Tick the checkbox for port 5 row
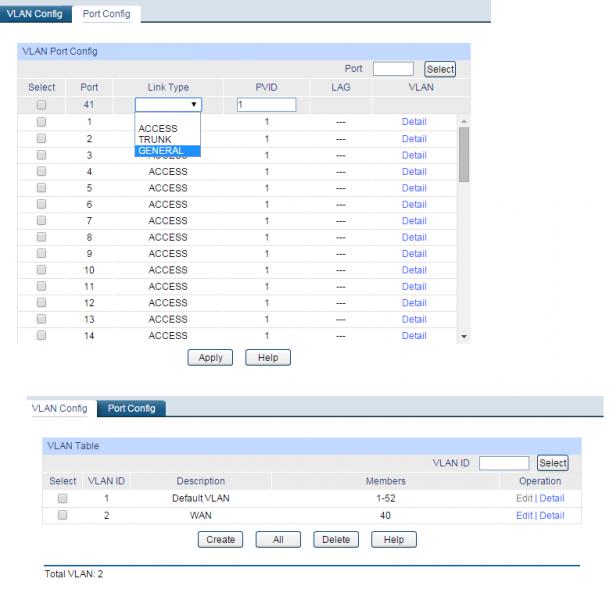This screenshot has width=613, height=600. [x=41, y=188]
